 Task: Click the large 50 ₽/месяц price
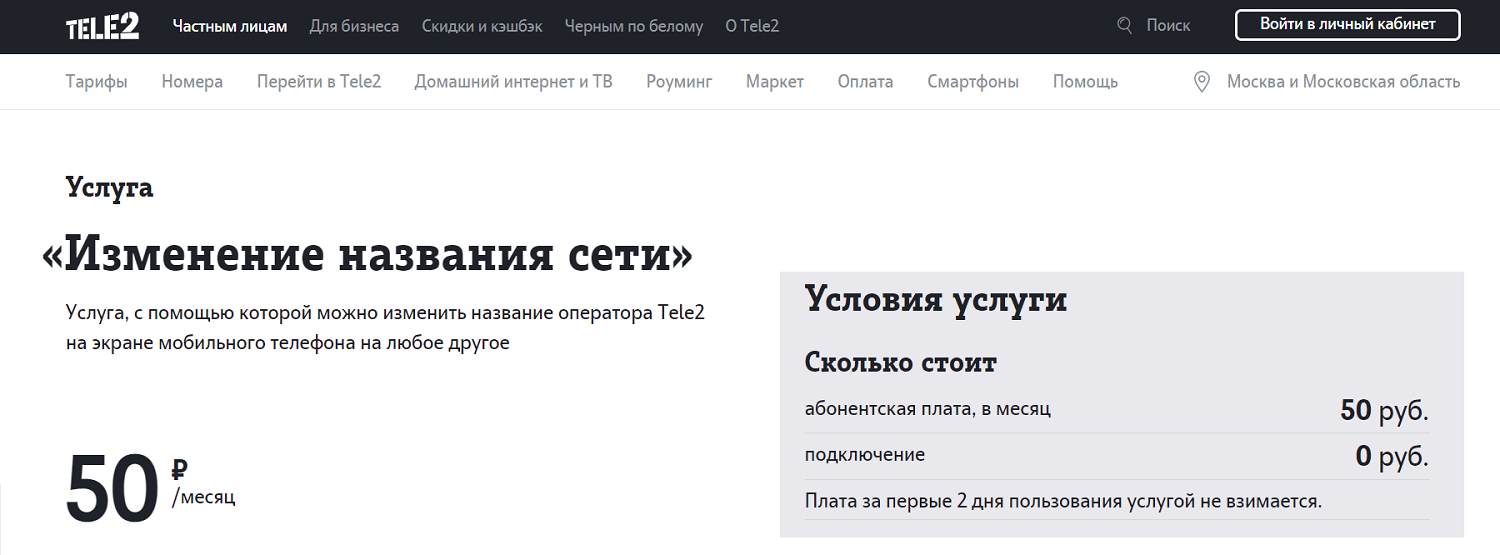[151, 488]
